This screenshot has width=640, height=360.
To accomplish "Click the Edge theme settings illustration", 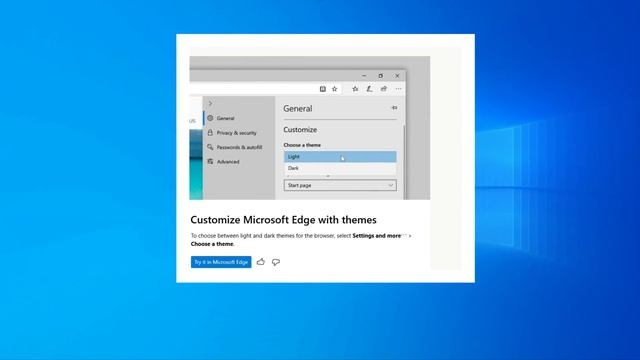I will (x=309, y=128).
